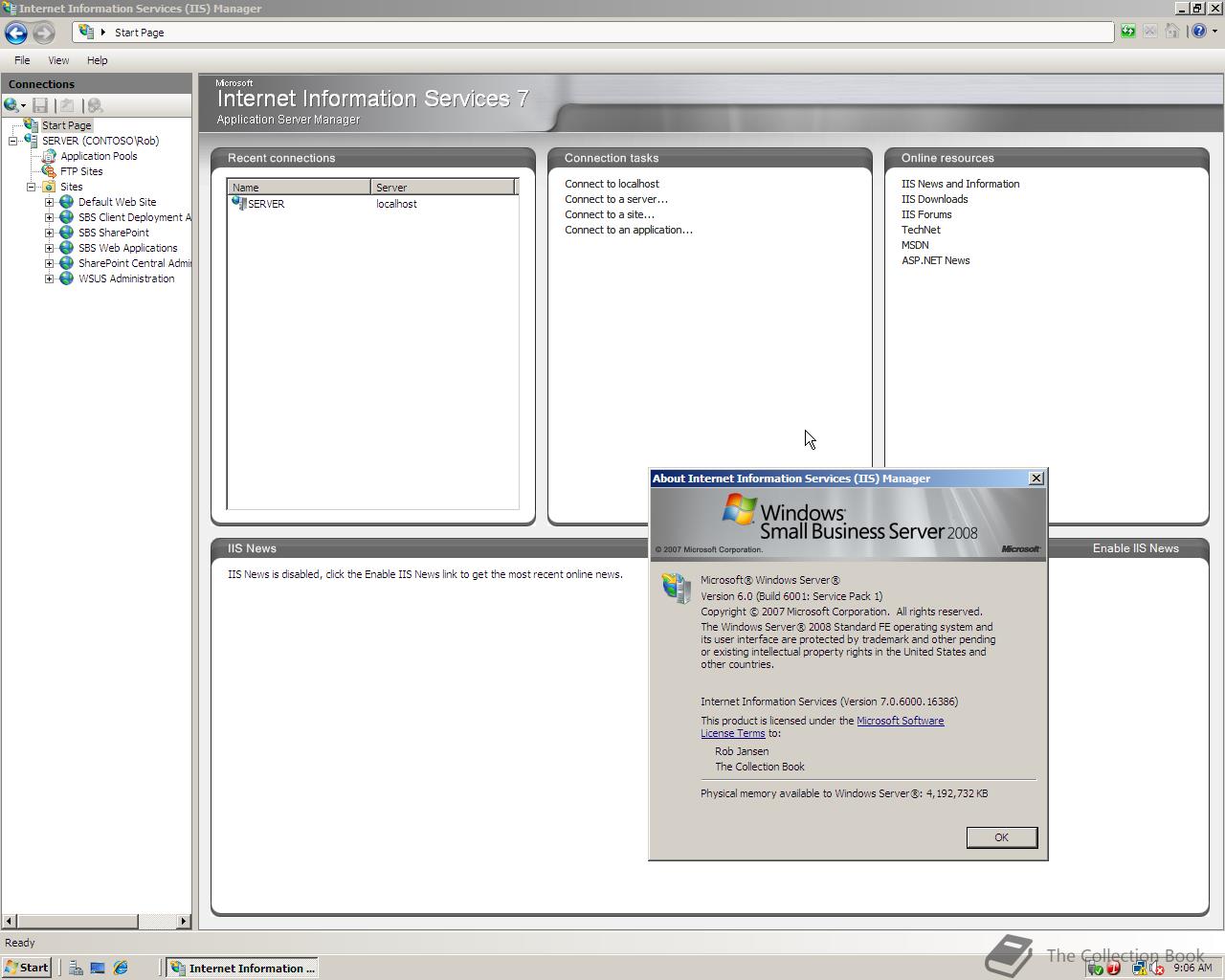1225x980 pixels.
Task: Click Show Desktop quick launch icon
Action: 98,969
